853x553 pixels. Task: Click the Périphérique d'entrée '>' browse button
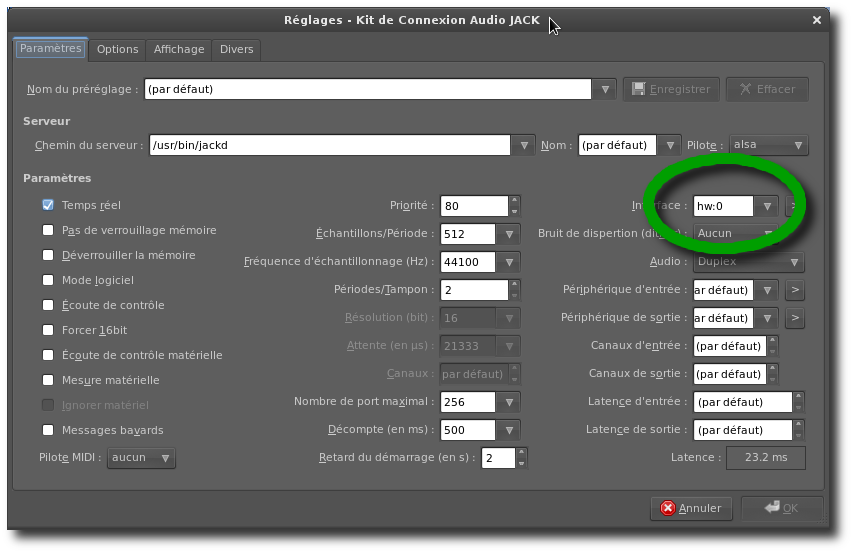(x=795, y=290)
